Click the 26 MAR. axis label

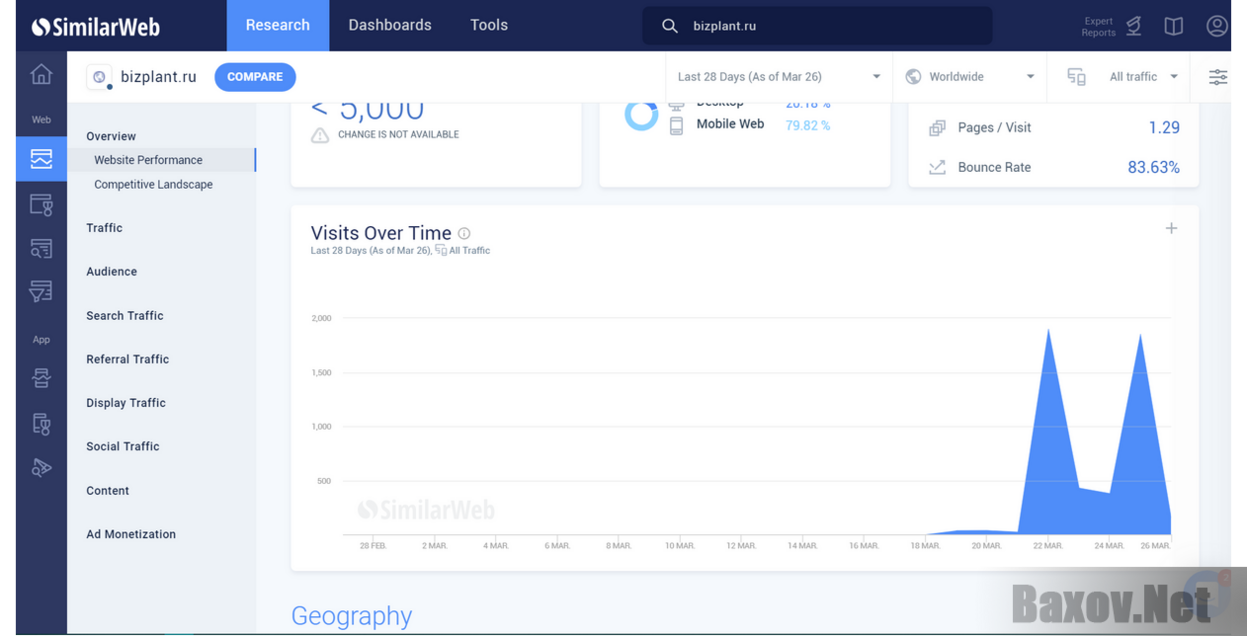(x=1155, y=546)
